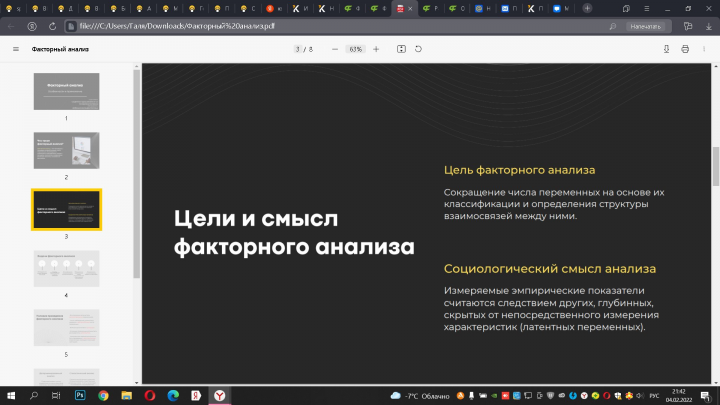Image resolution: width=720 pixels, height=405 pixels.
Task: Open the page 2 thumbnail
Action: [x=67, y=151]
